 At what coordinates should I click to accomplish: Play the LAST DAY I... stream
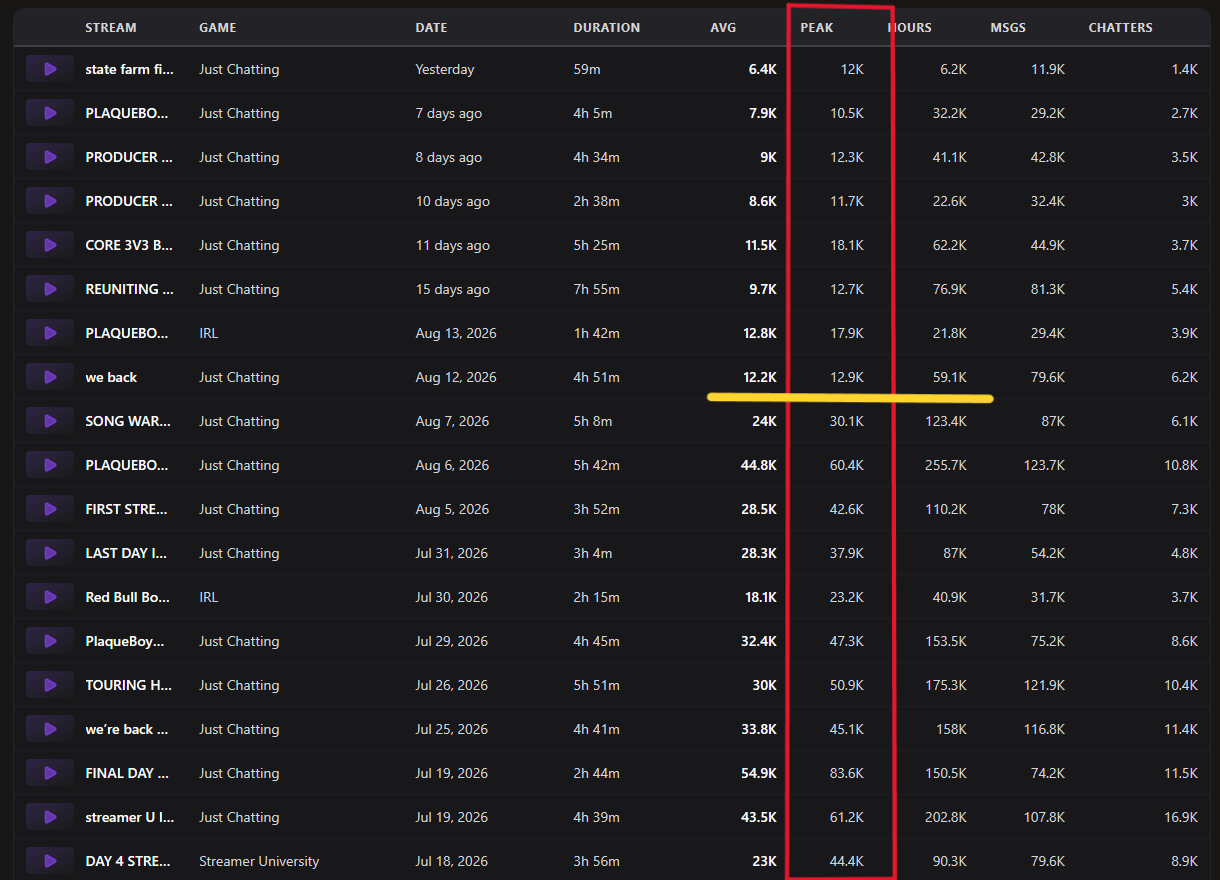pos(50,553)
